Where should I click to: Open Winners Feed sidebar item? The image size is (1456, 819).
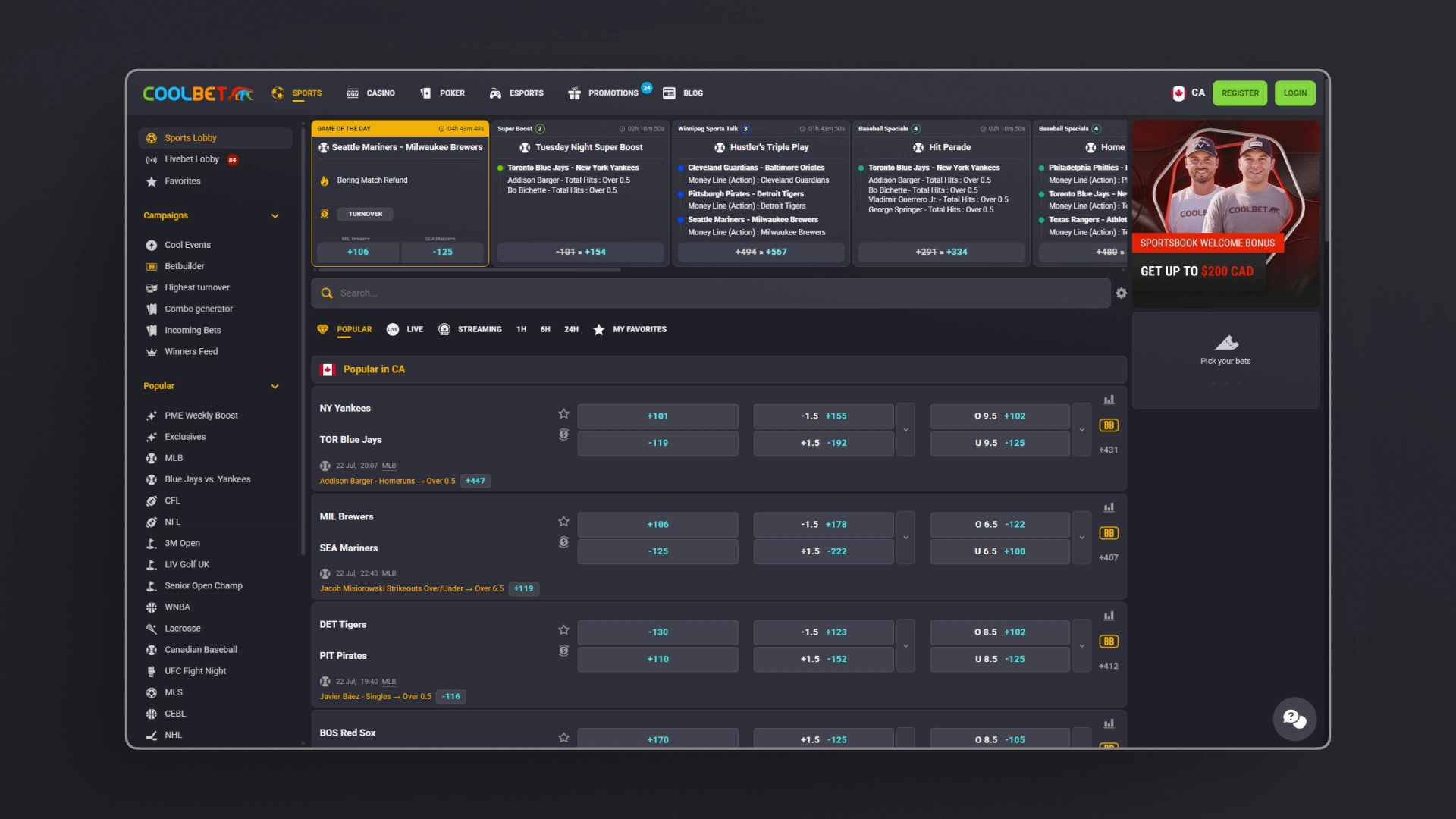click(190, 351)
